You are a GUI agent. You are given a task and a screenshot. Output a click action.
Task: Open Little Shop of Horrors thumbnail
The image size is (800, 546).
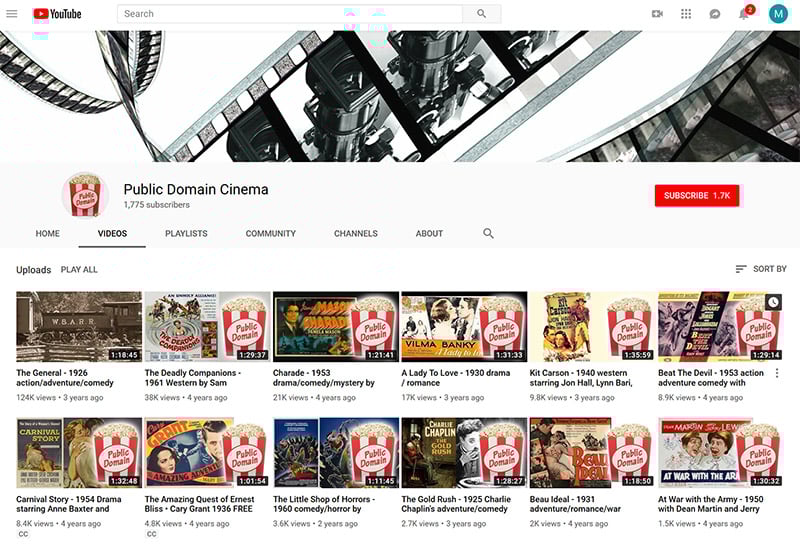tap(336, 453)
